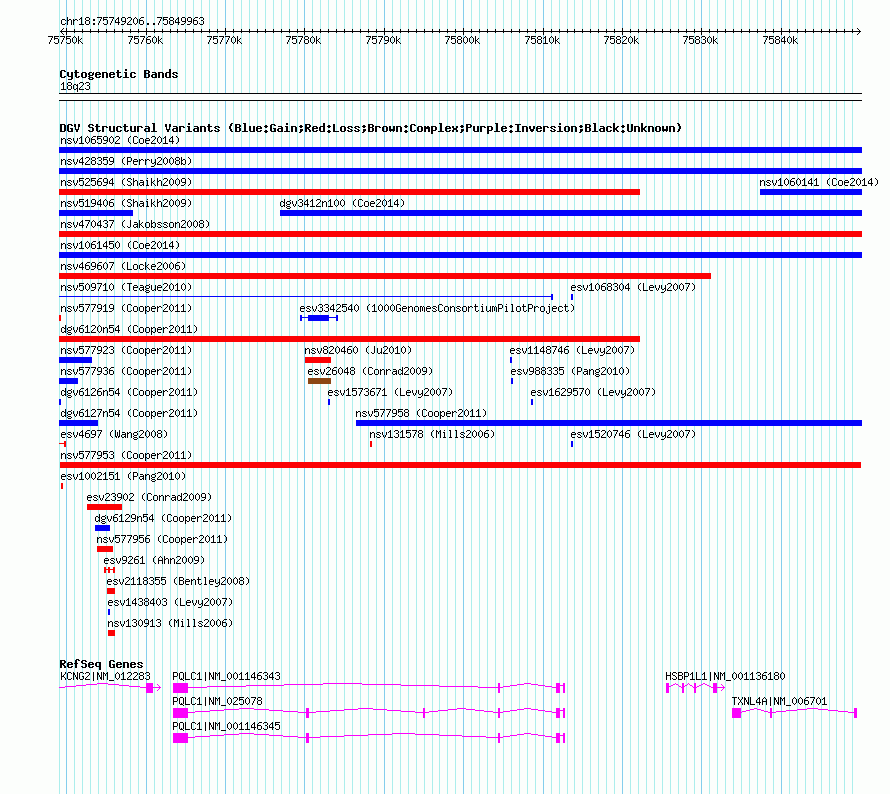Click the esv1068304 (Levy2007) label
890x794 pixels.
[x=633, y=287]
